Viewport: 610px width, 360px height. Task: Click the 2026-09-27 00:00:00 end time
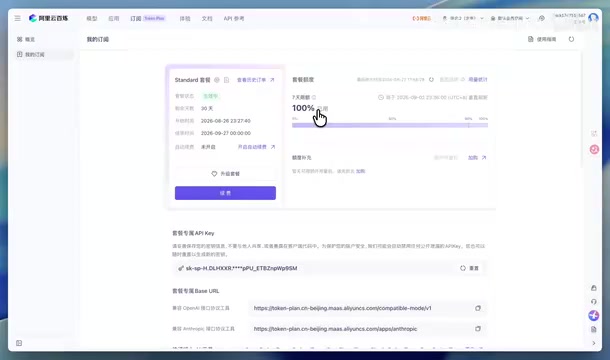(x=226, y=133)
